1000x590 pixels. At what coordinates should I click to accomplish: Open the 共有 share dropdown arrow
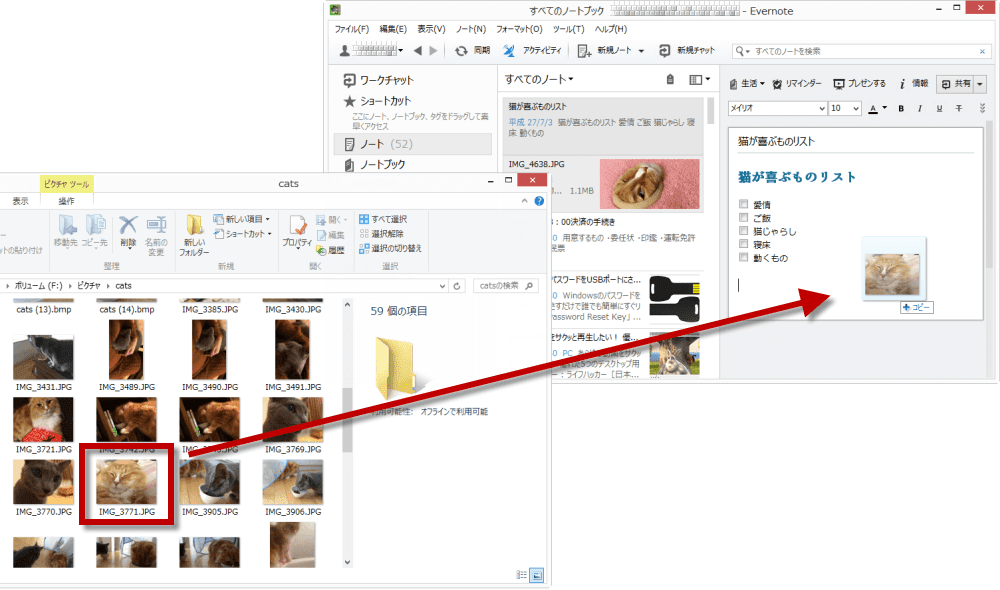[980, 84]
